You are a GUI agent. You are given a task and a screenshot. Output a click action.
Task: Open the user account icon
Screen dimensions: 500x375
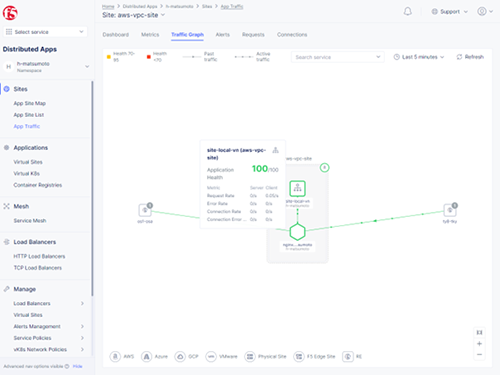pos(482,11)
